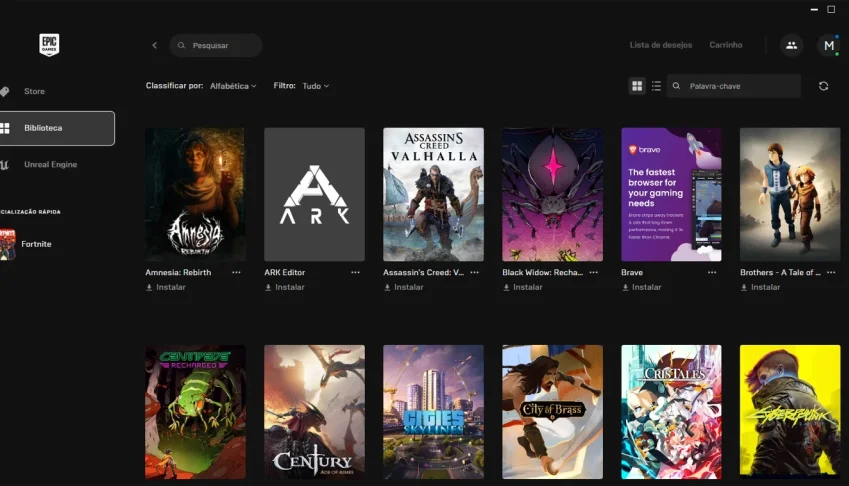The height and width of the screenshot is (486, 849).
Task: Open the M profile avatar
Action: point(828,45)
